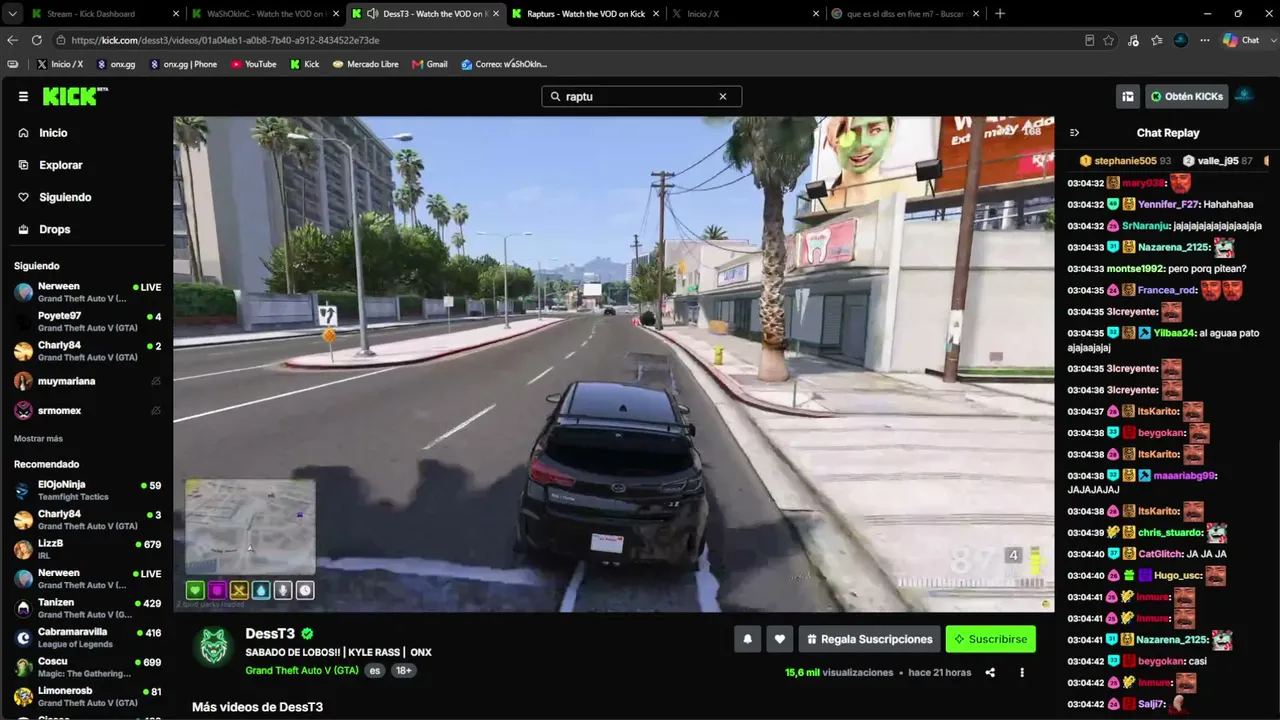Click srmomex avatar in sidebar
Image resolution: width=1280 pixels, height=720 pixels.
(23, 411)
